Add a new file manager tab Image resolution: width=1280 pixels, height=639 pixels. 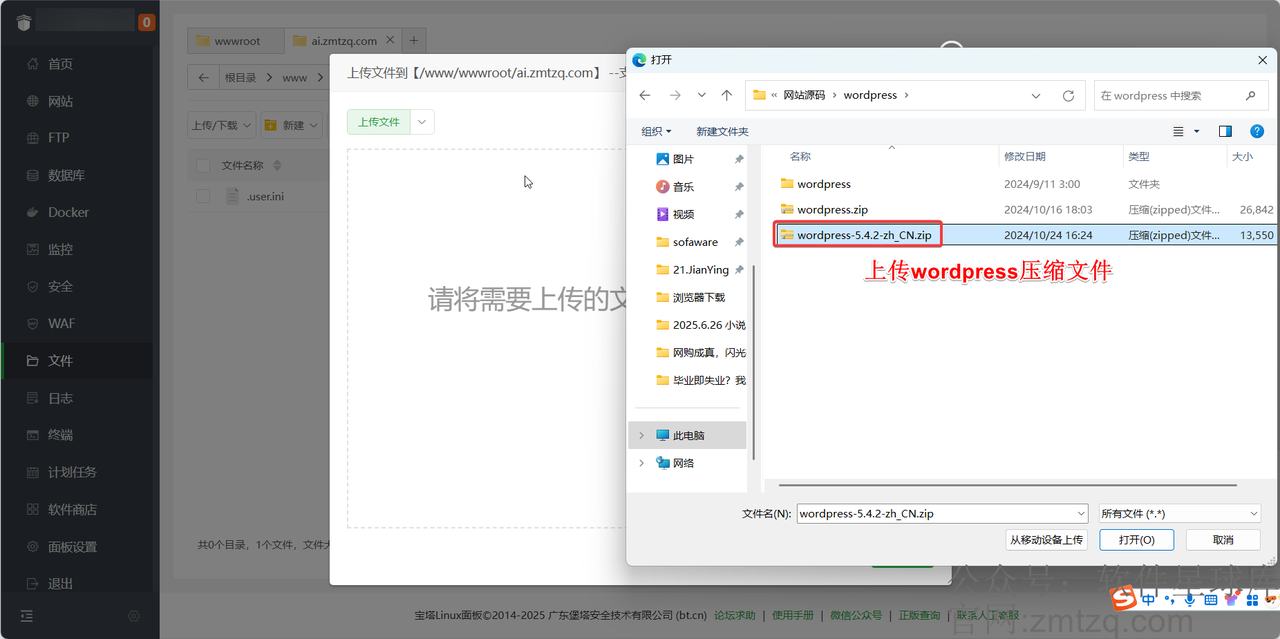414,41
